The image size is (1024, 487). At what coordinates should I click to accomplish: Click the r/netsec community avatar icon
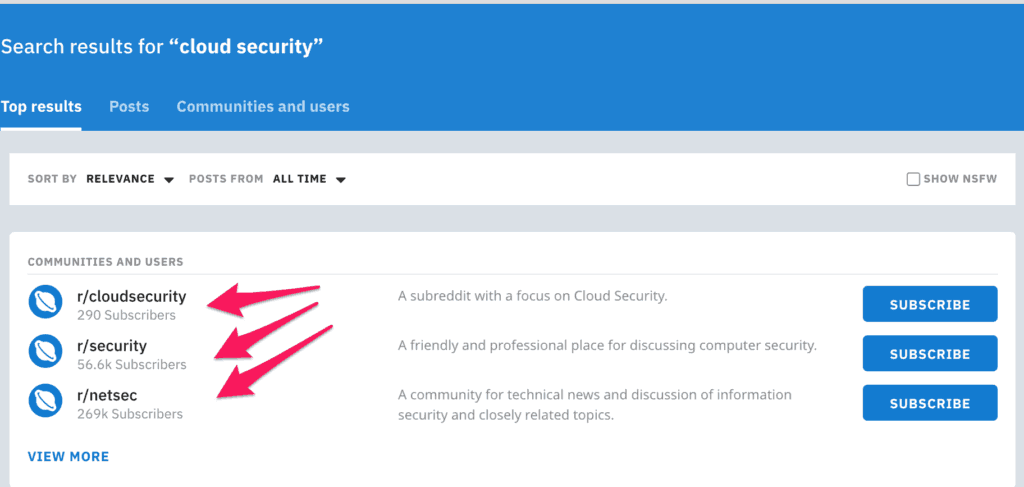point(46,403)
